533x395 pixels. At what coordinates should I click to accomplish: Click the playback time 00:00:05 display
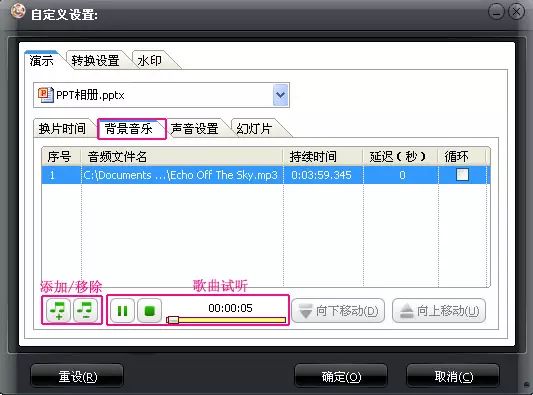tap(230, 308)
